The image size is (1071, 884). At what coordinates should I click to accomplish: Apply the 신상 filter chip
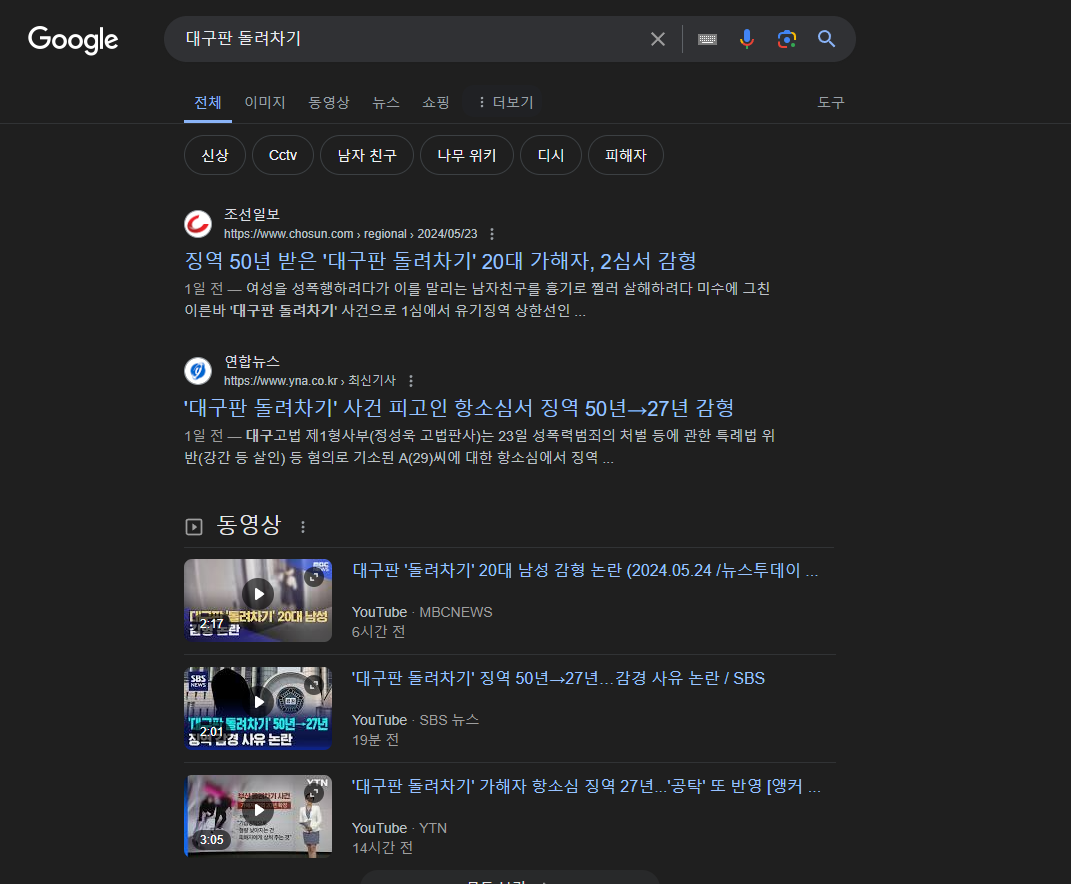[214, 155]
